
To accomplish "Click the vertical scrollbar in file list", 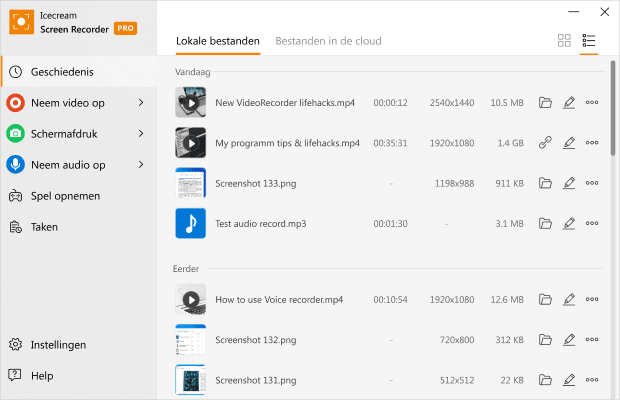I will click(x=613, y=110).
